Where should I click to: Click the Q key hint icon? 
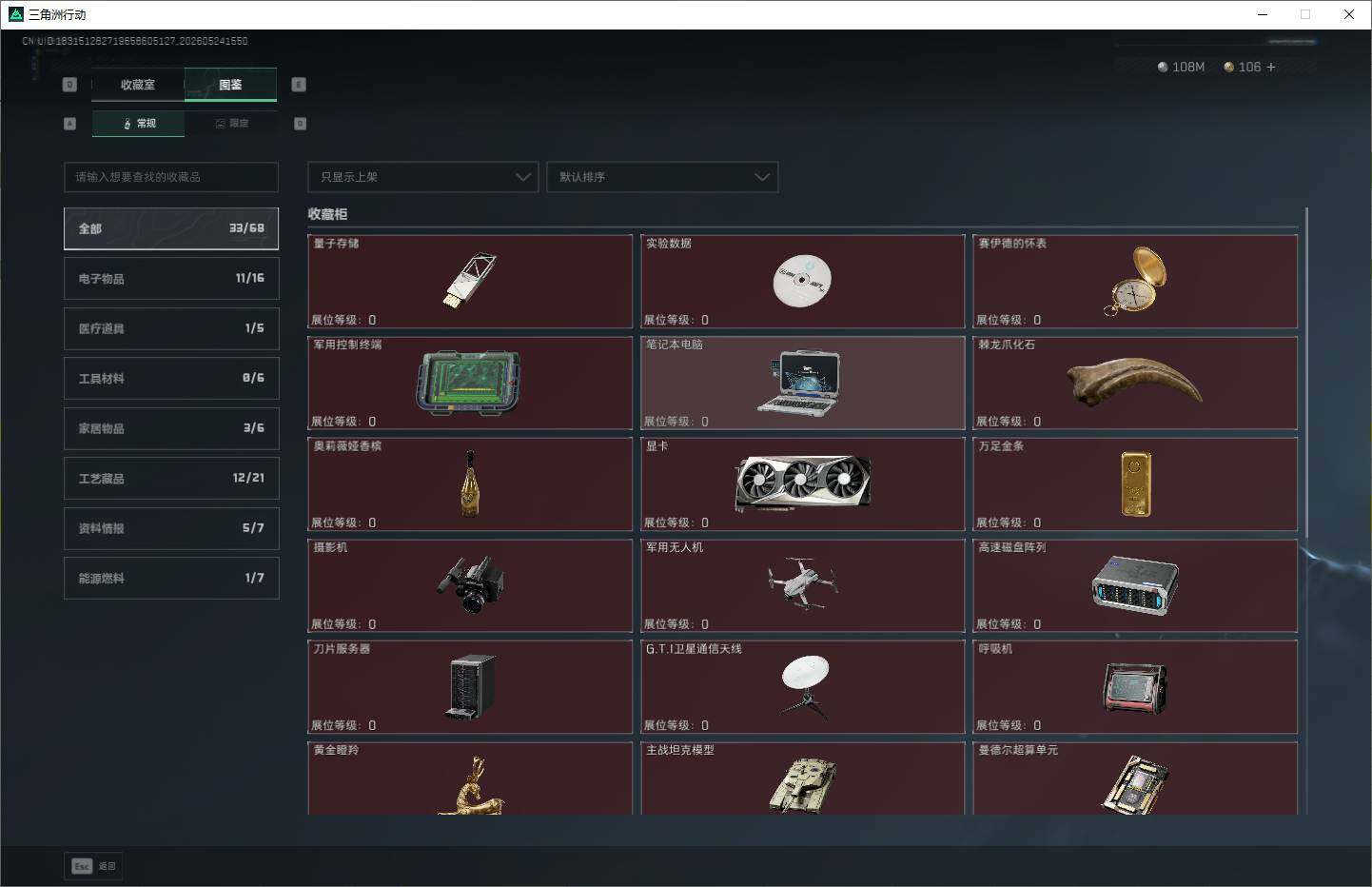(x=69, y=85)
